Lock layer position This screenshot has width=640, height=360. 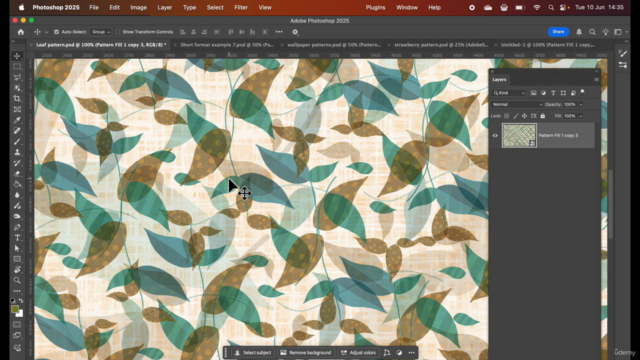tap(524, 116)
